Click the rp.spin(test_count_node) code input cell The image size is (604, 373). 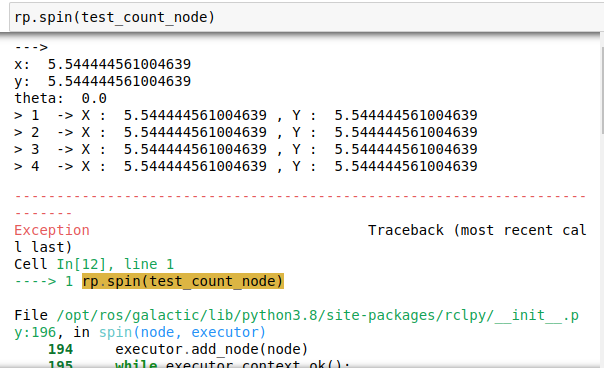click(x=307, y=17)
